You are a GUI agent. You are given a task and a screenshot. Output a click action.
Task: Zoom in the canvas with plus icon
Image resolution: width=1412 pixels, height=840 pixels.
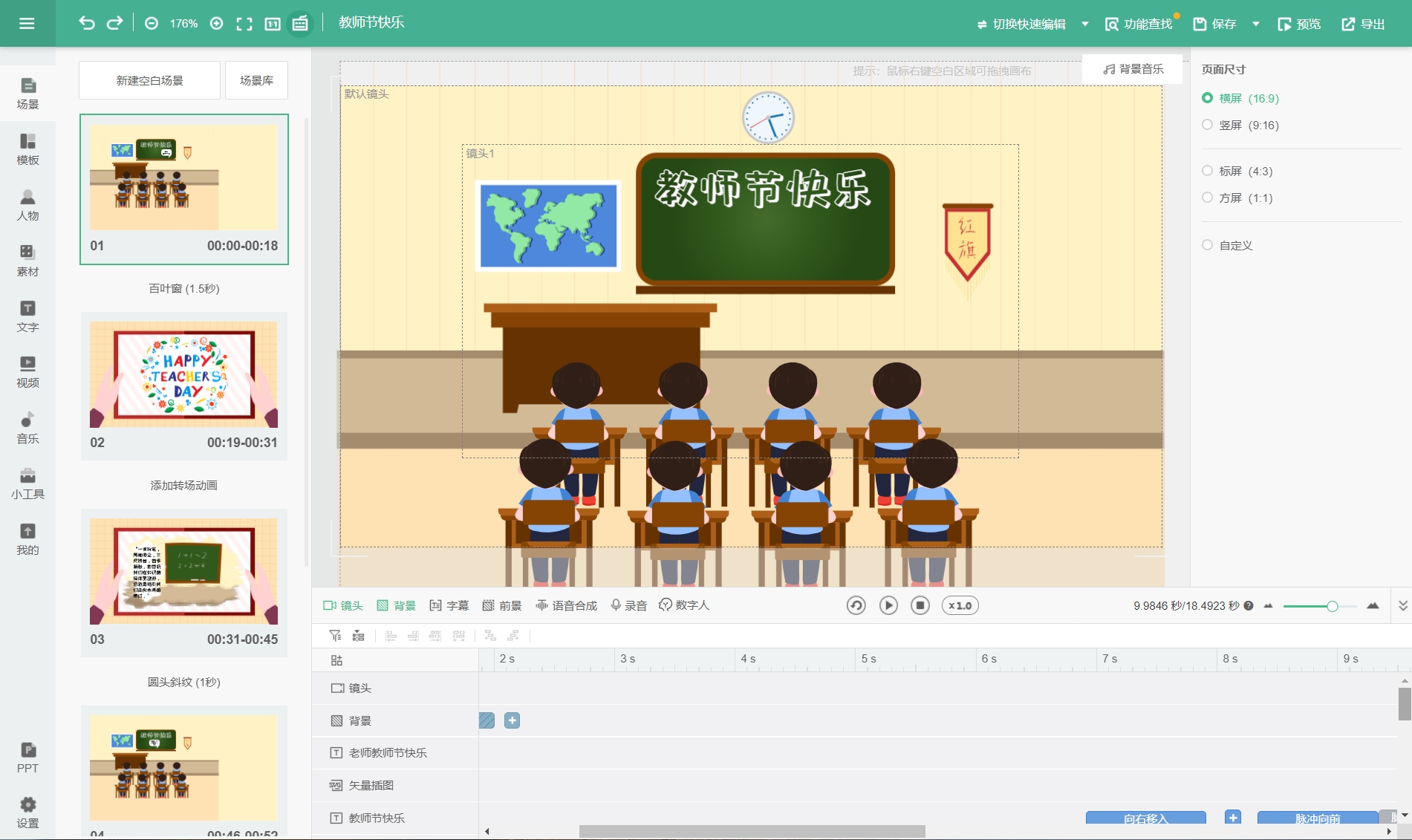point(217,24)
